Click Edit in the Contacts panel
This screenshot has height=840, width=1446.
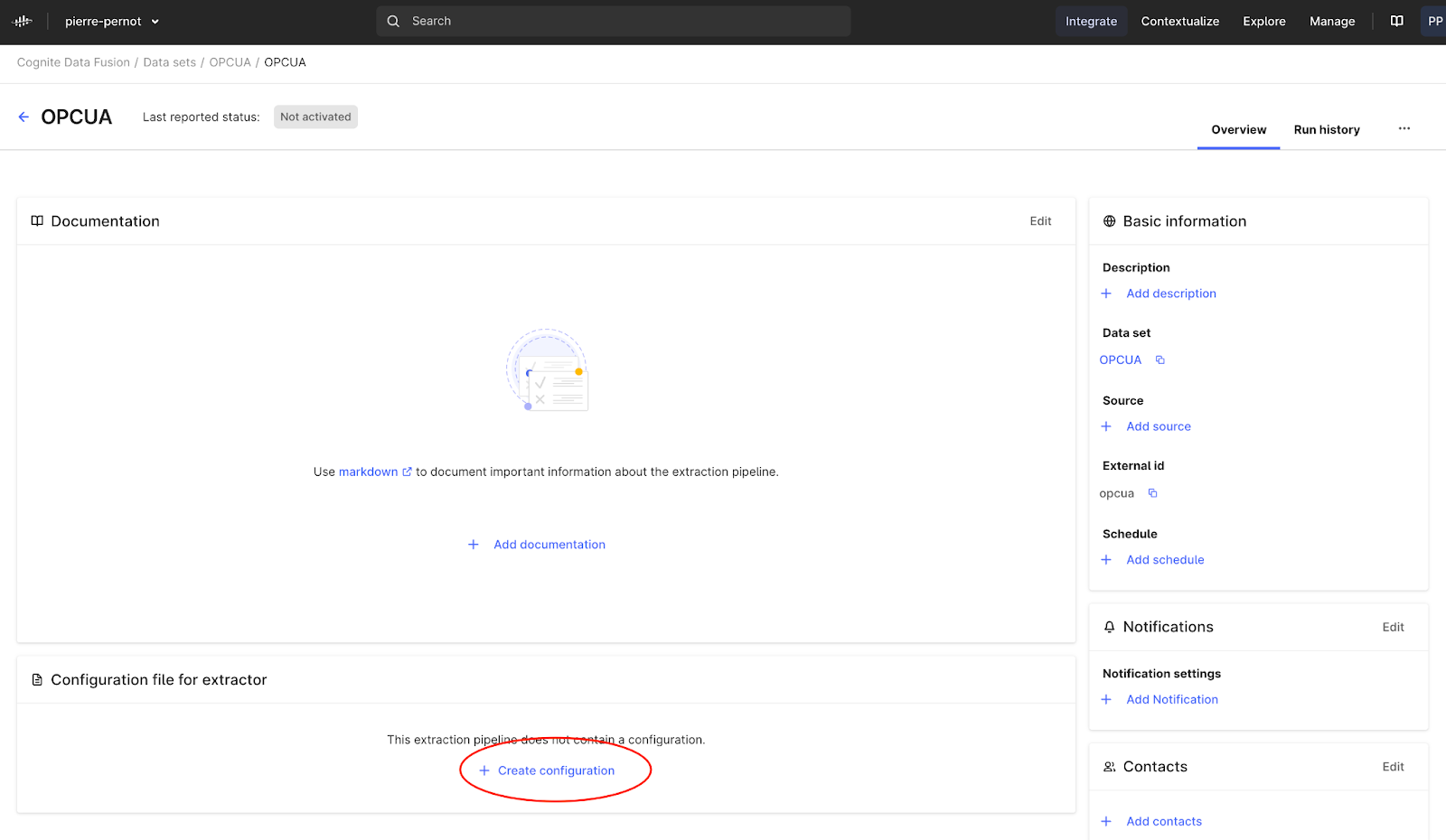coord(1393,767)
